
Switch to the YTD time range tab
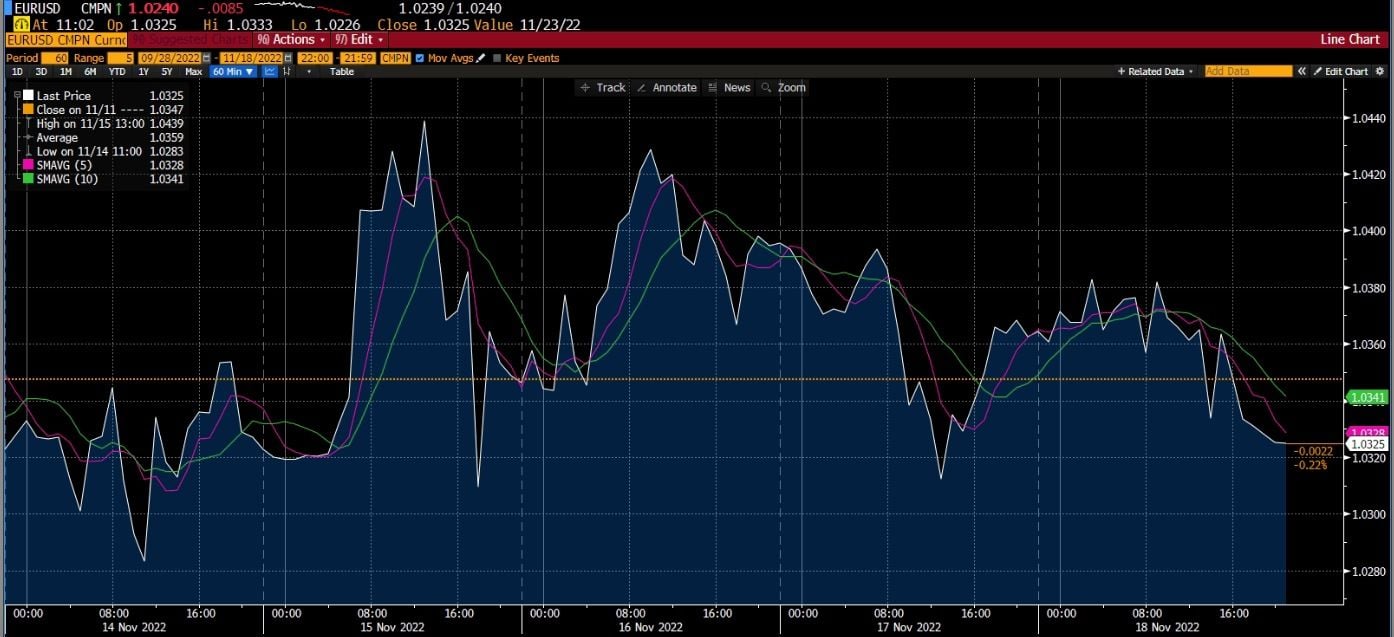point(118,71)
